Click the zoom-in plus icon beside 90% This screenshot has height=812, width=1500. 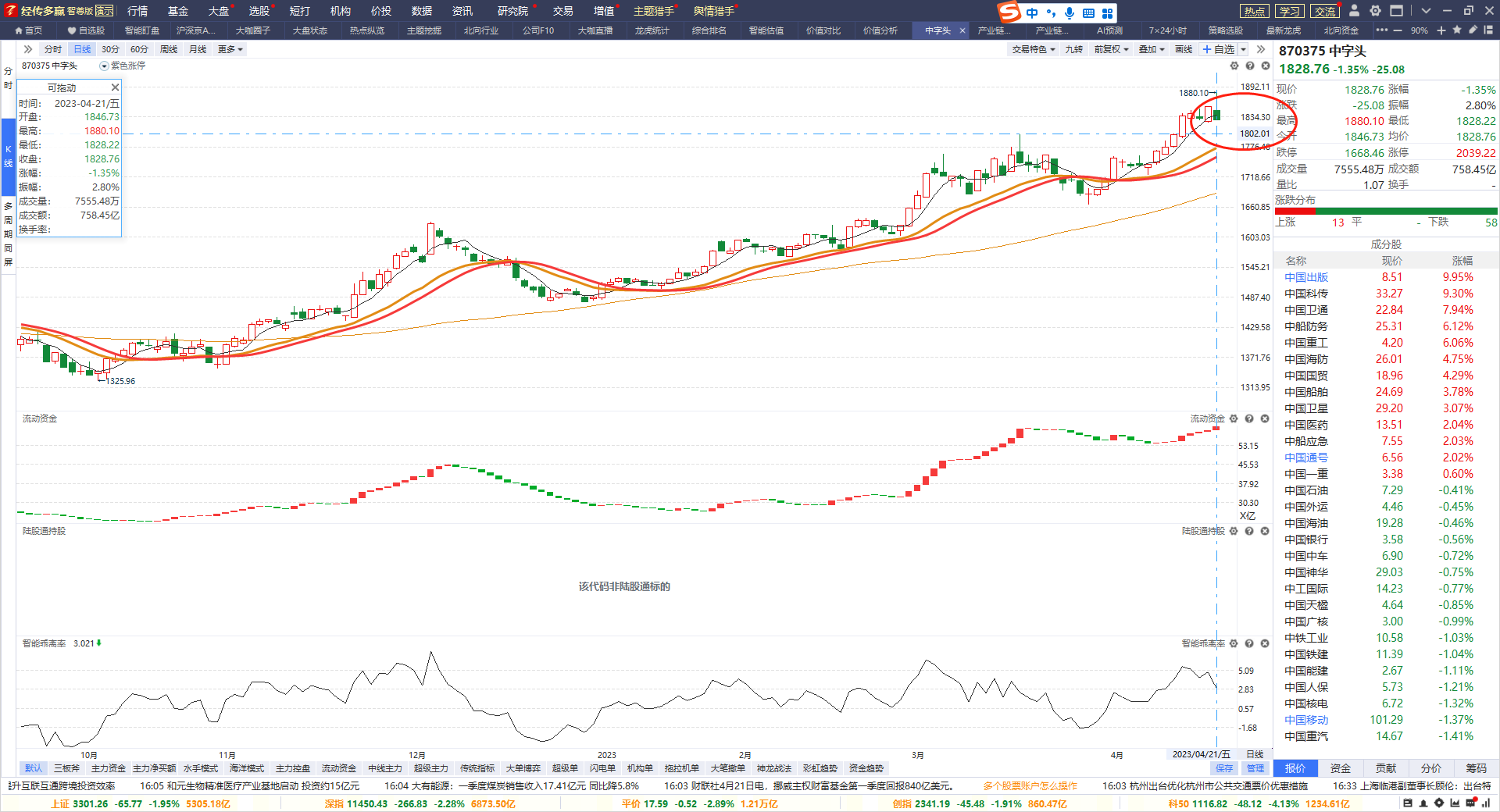[1441, 30]
